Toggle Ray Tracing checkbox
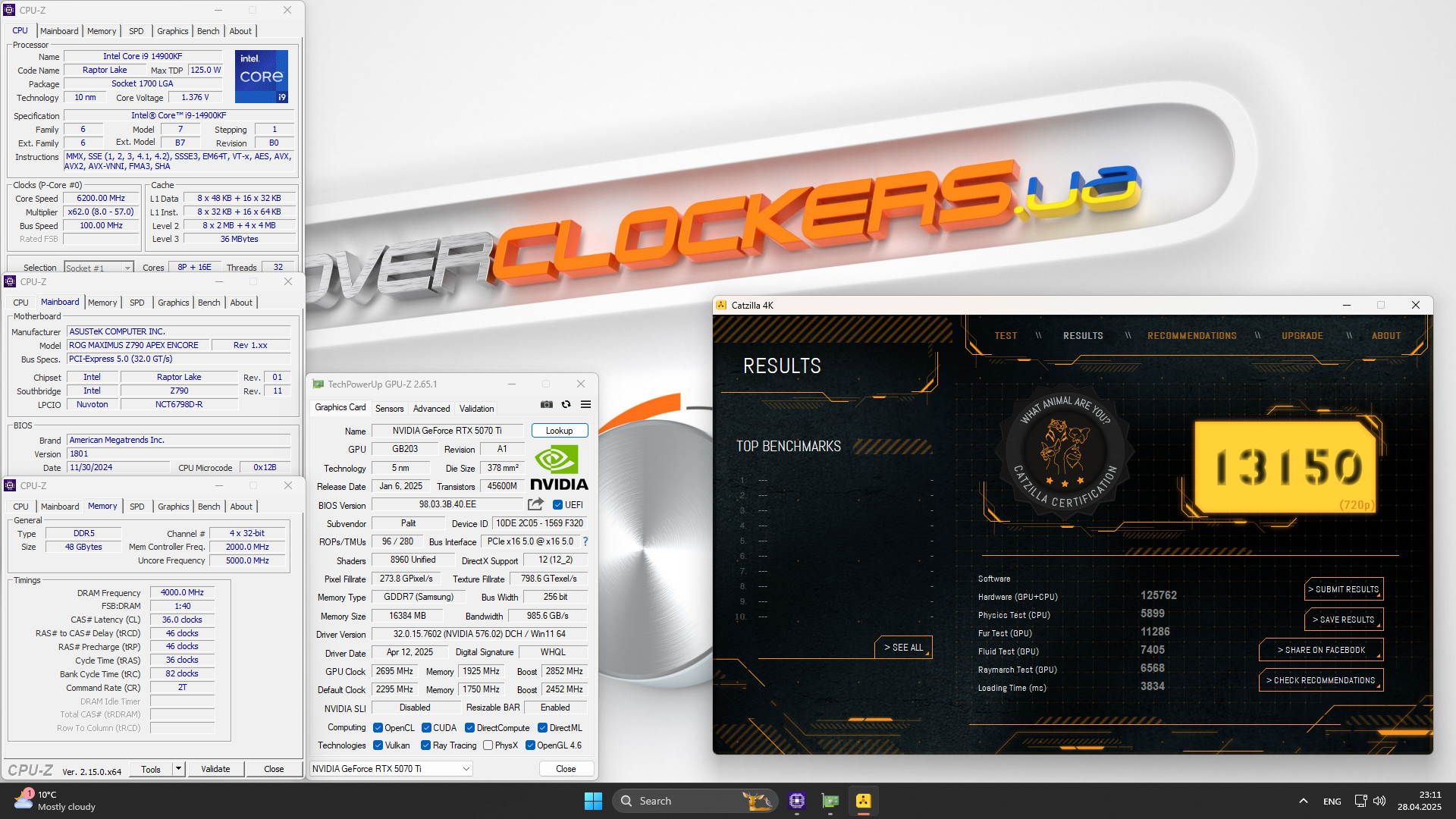This screenshot has width=1456, height=819. pyautogui.click(x=425, y=745)
